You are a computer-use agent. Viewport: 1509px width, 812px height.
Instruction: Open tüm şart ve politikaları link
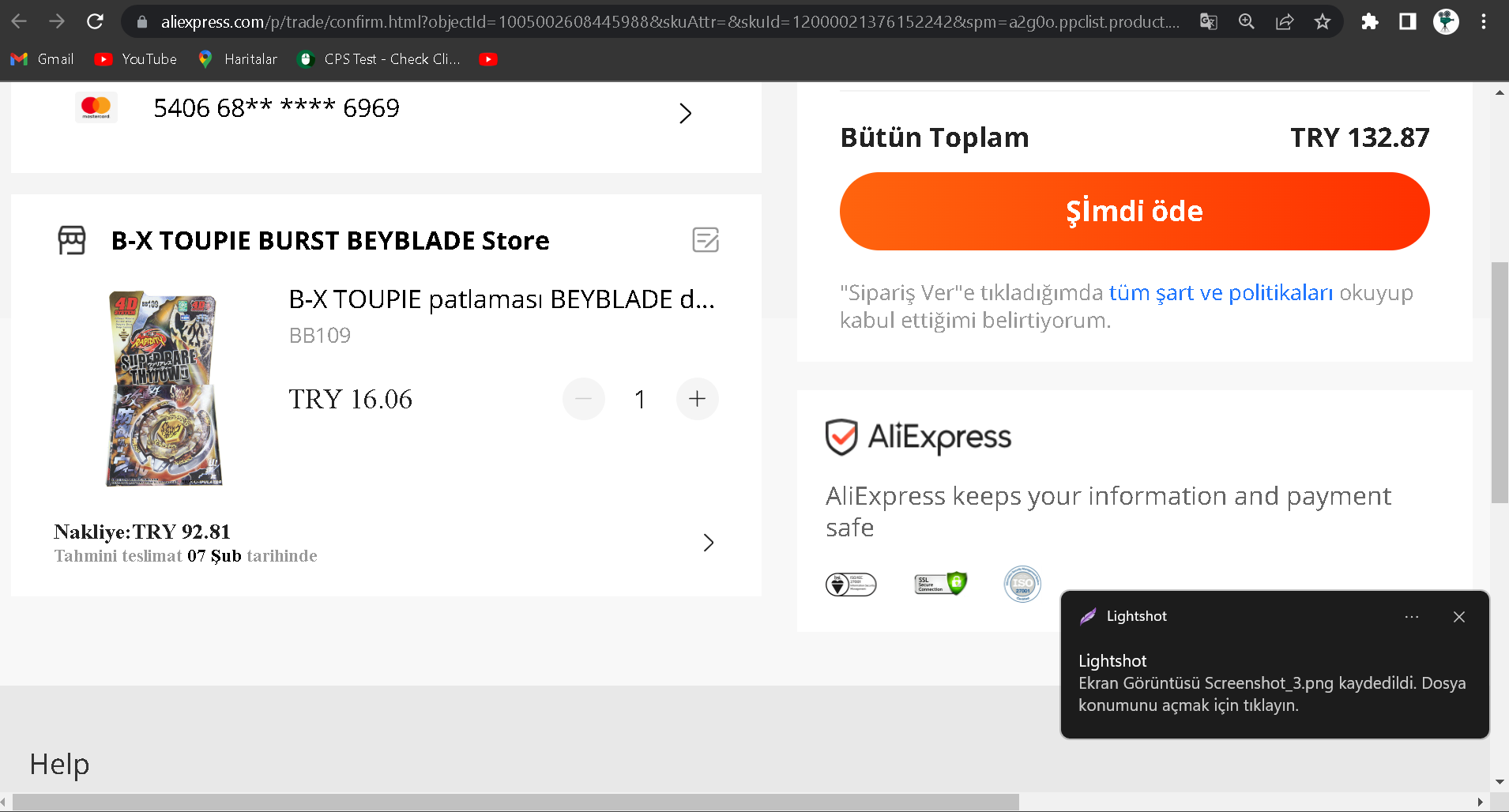coord(1221,292)
